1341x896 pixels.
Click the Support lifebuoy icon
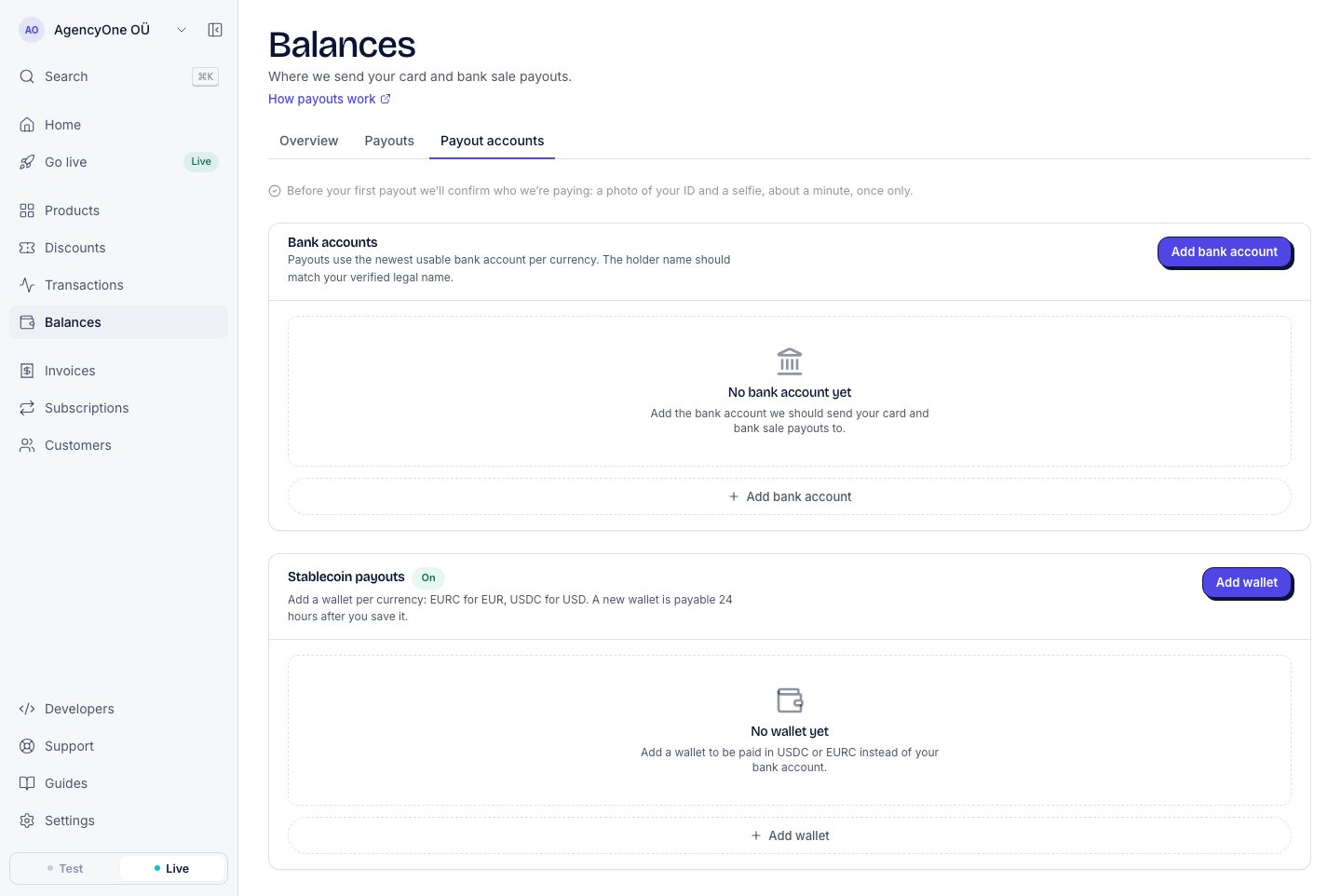(x=27, y=746)
